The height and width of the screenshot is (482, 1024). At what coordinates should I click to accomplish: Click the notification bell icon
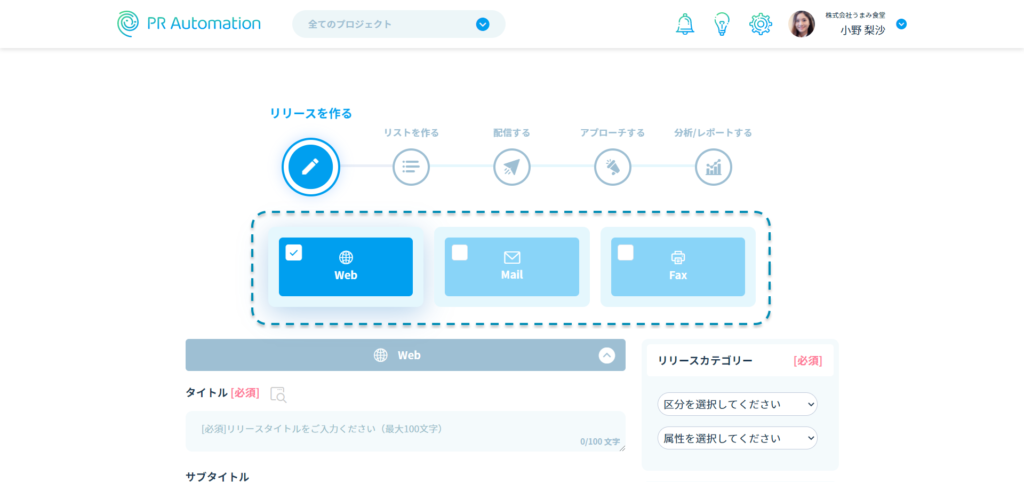(x=685, y=24)
